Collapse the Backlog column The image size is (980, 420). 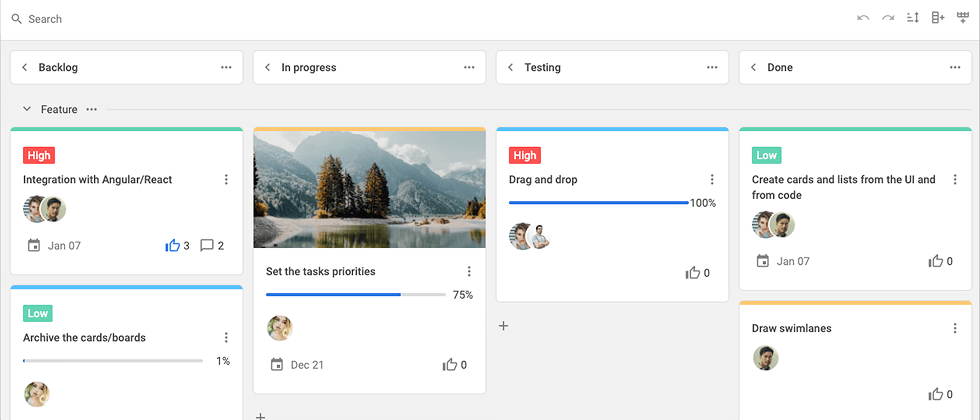(x=24, y=68)
